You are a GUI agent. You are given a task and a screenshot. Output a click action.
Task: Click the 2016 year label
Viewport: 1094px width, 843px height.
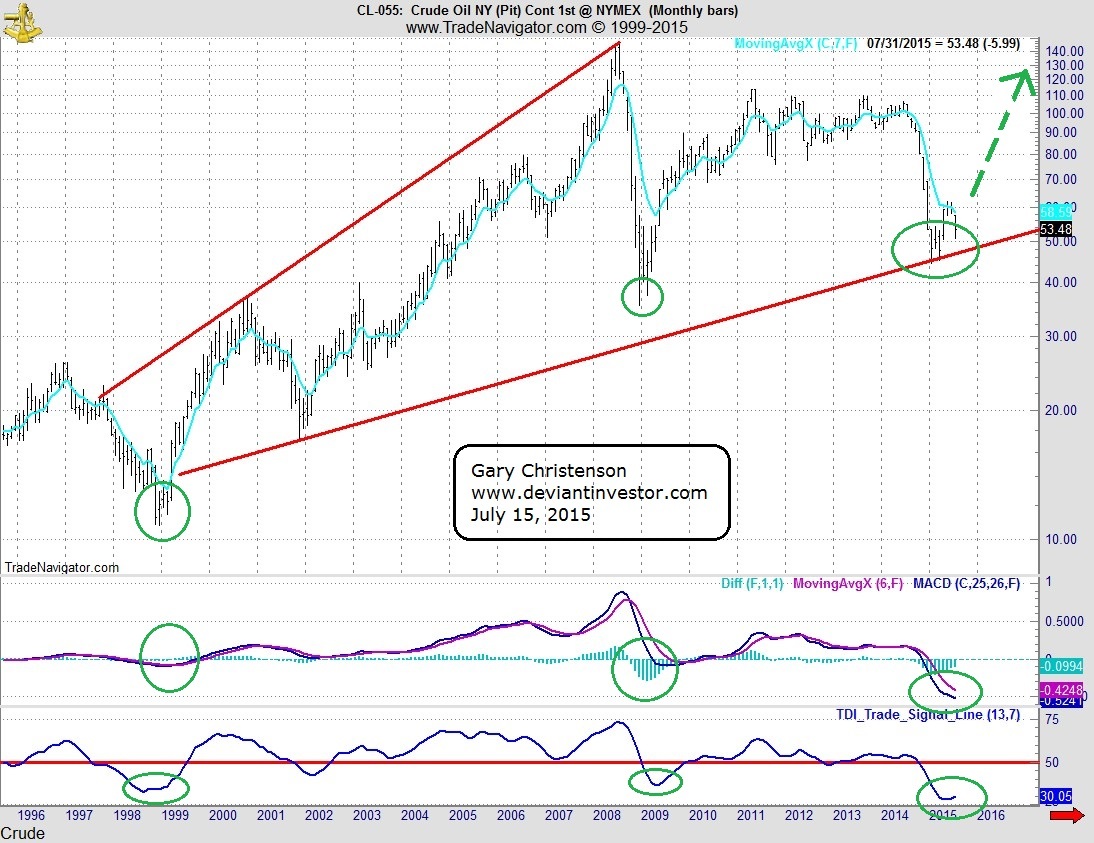pyautogui.click(x=991, y=815)
